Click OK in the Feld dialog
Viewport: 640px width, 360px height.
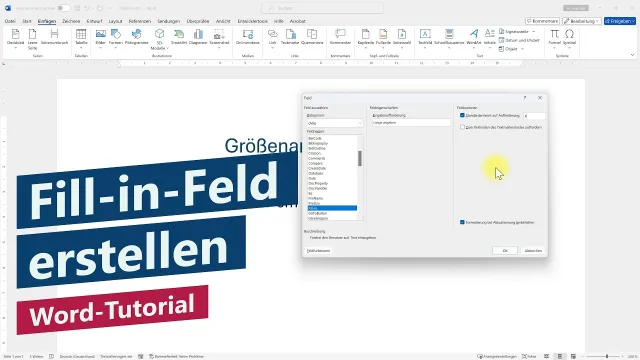coord(505,251)
